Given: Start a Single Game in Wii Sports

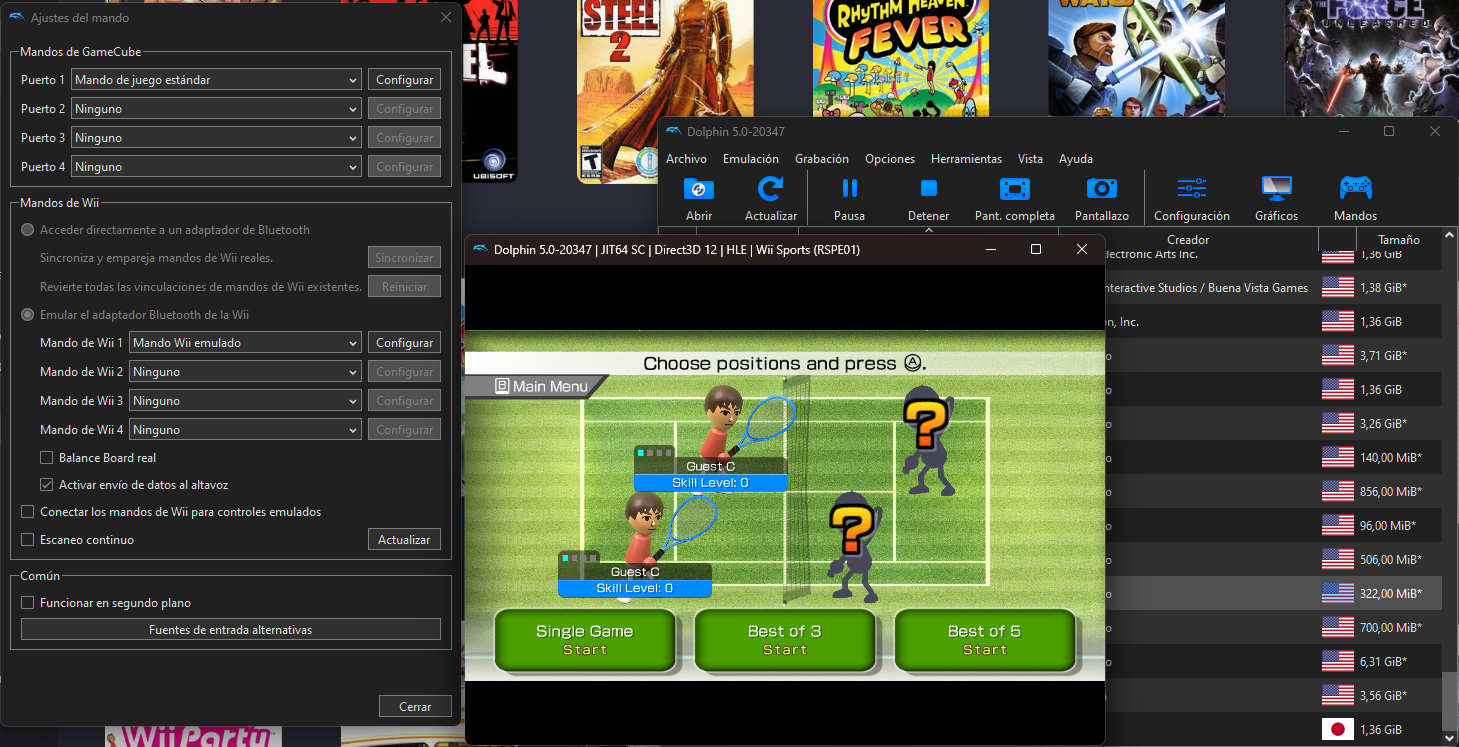Looking at the screenshot, I should 585,640.
